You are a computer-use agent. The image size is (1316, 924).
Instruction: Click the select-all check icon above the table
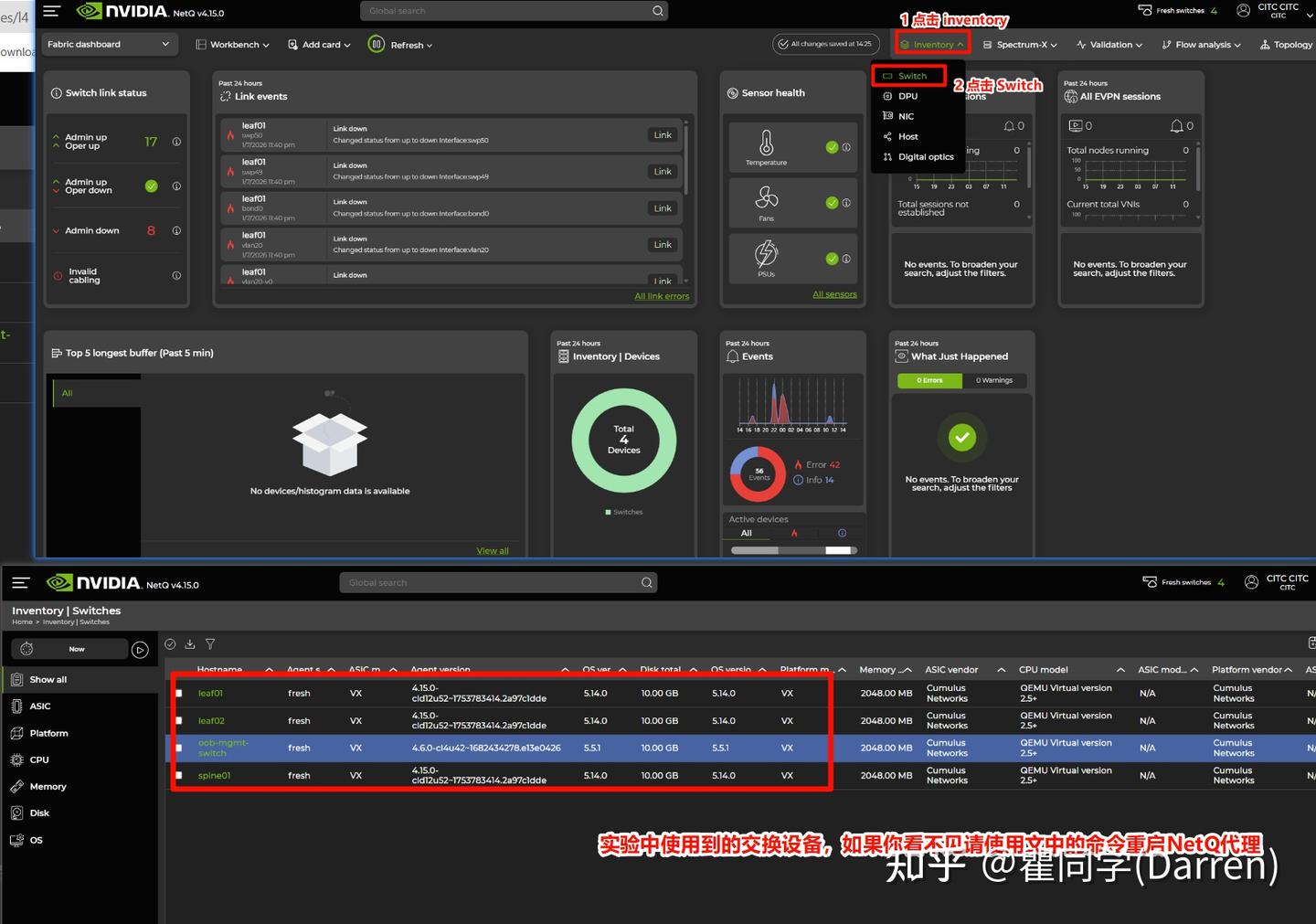click(x=170, y=644)
